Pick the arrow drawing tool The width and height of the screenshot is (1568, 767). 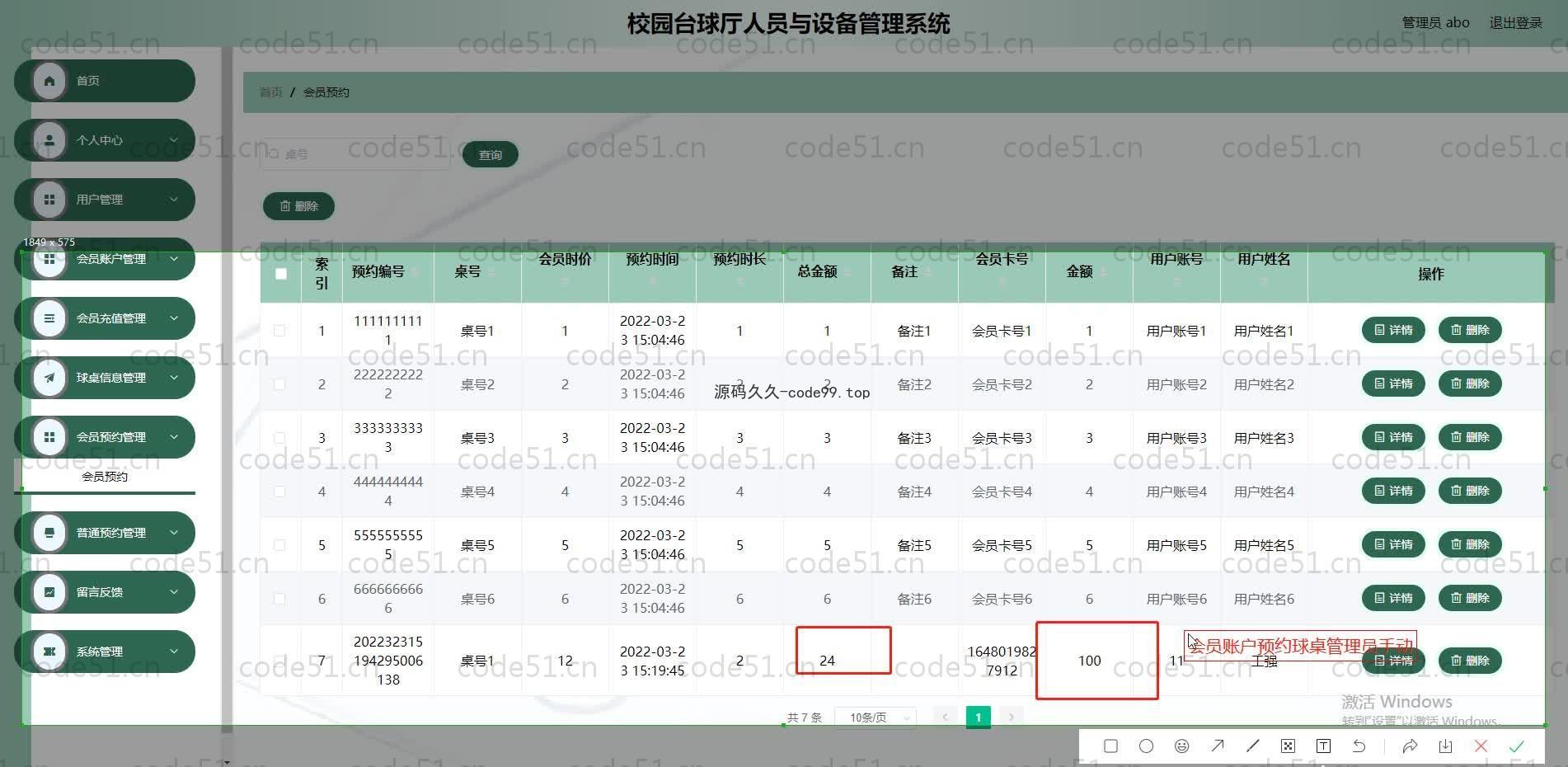coord(1218,746)
